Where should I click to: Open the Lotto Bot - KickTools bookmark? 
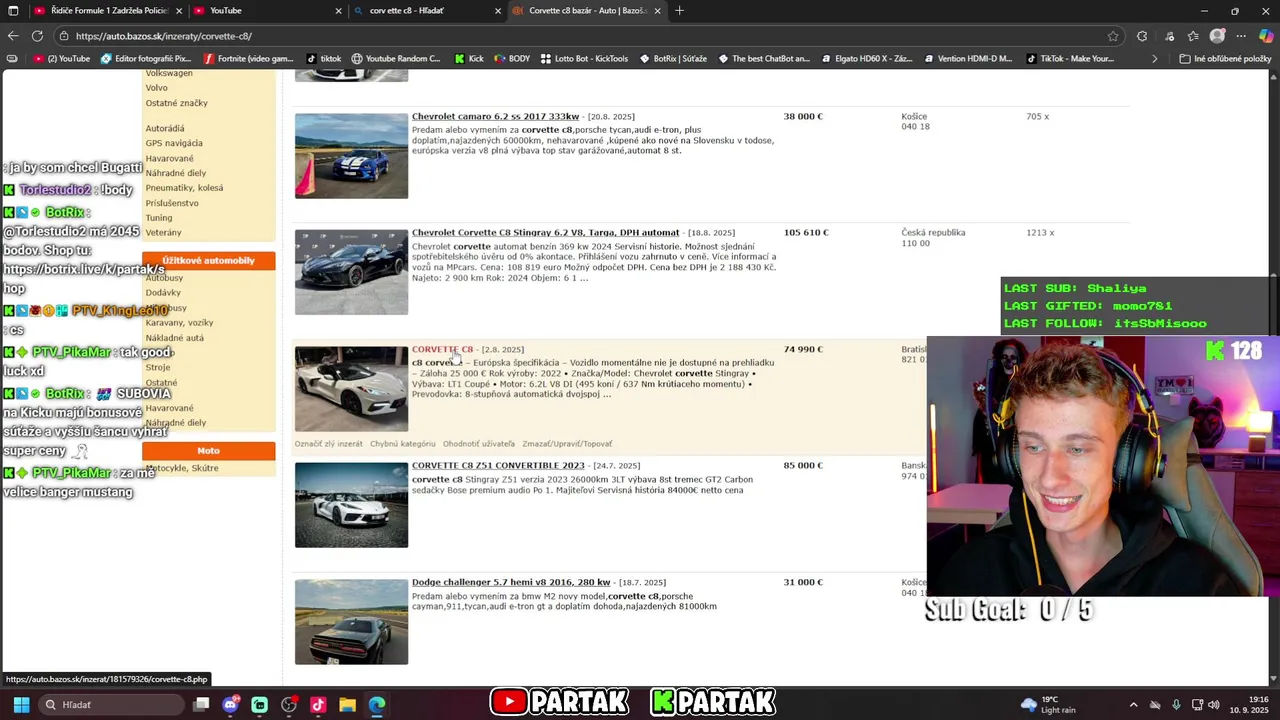coord(584,59)
